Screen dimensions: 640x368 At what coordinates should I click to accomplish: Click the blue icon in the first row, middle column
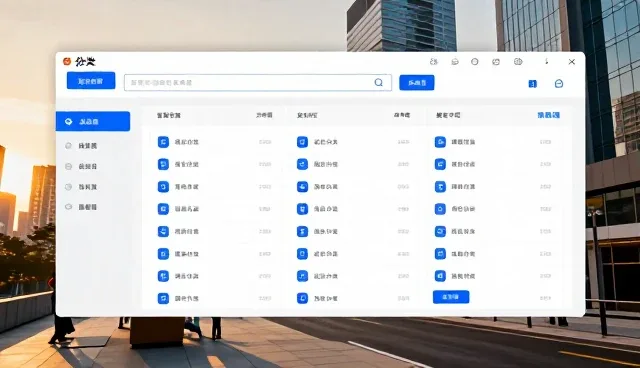coord(302,142)
